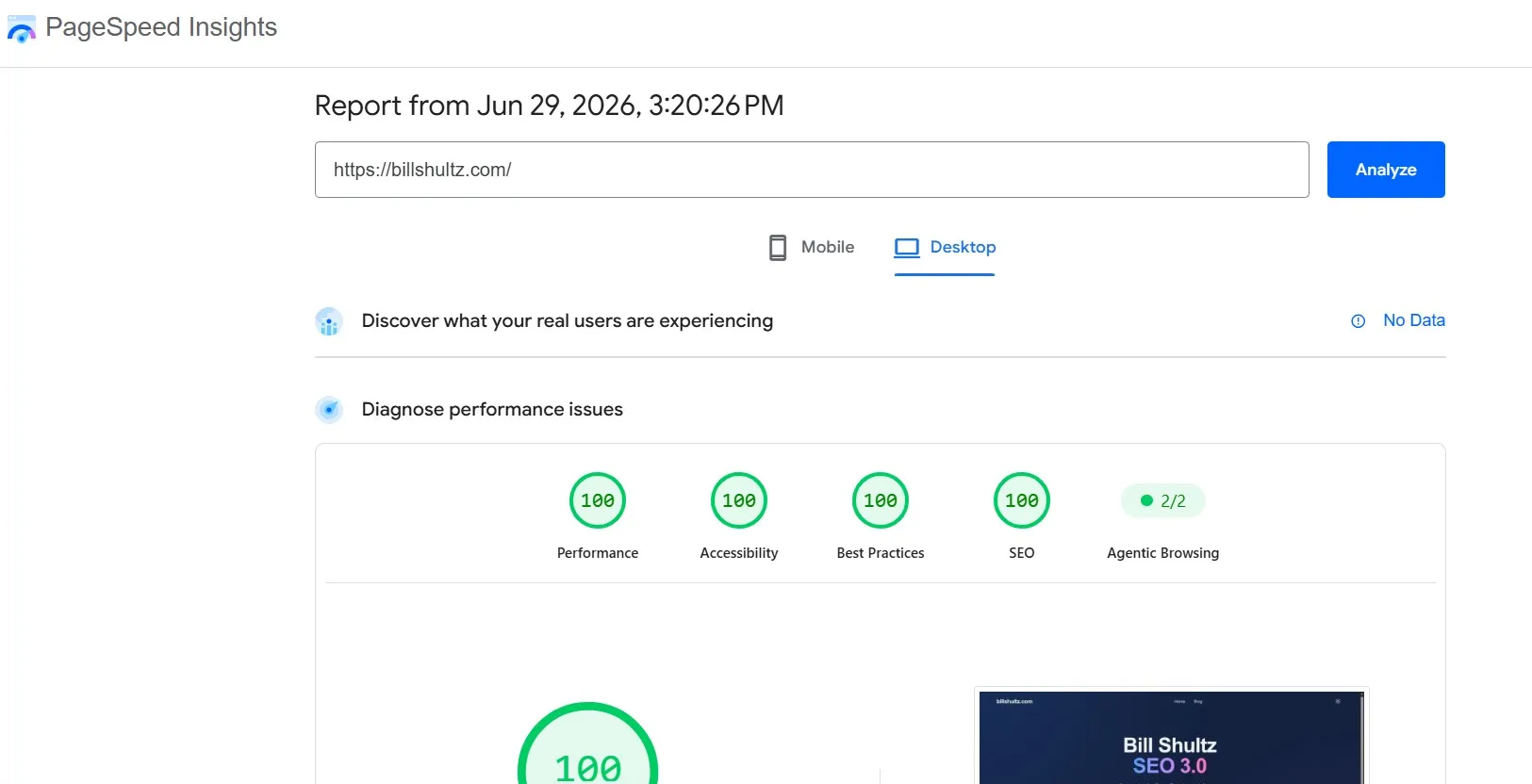Open the PageSpeed Insights title link
This screenshot has width=1532, height=784.
click(161, 27)
